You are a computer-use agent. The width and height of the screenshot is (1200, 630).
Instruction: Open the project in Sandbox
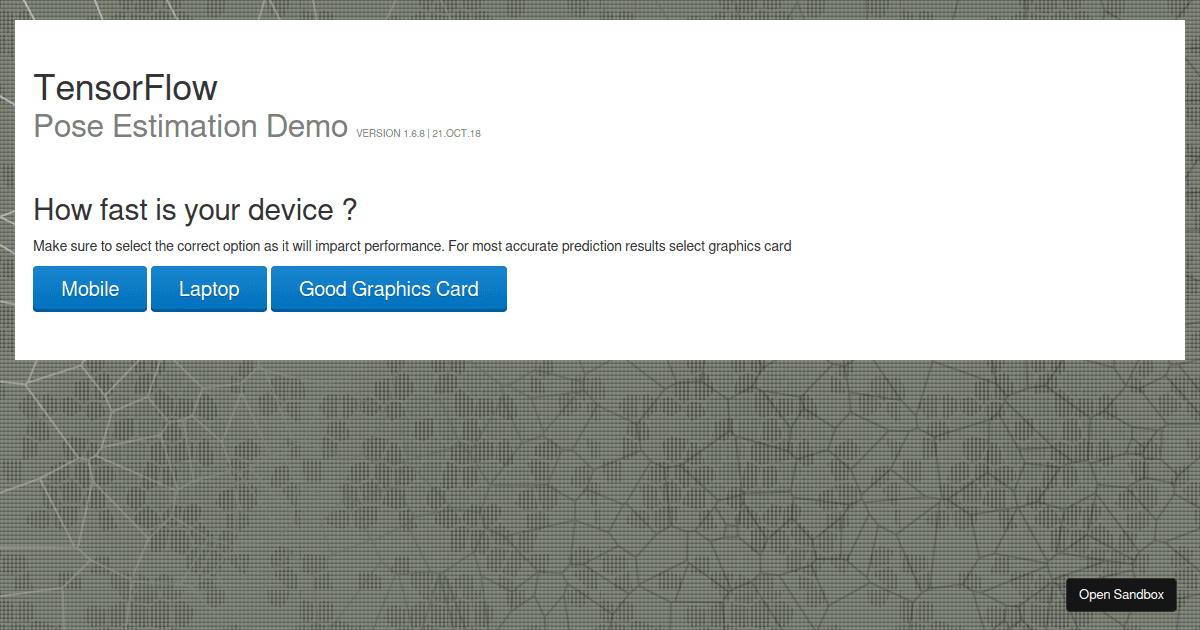tap(1121, 594)
